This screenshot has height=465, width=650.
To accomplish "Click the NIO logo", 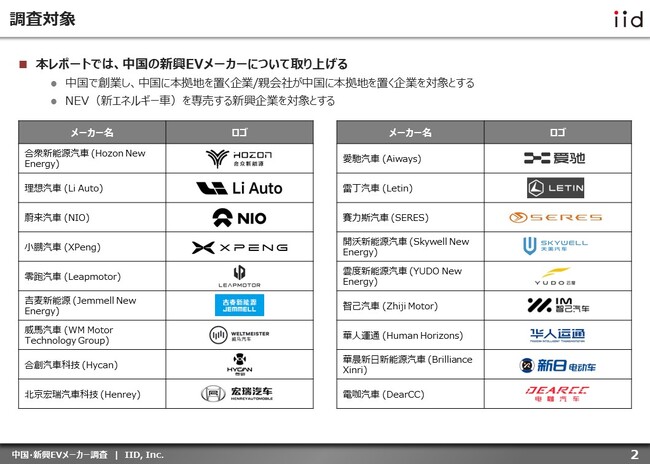I will click(x=239, y=217).
